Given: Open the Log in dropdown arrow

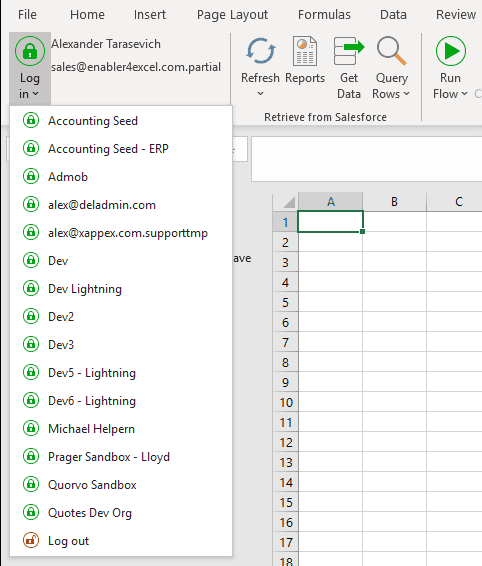Looking at the screenshot, I should click(35, 94).
